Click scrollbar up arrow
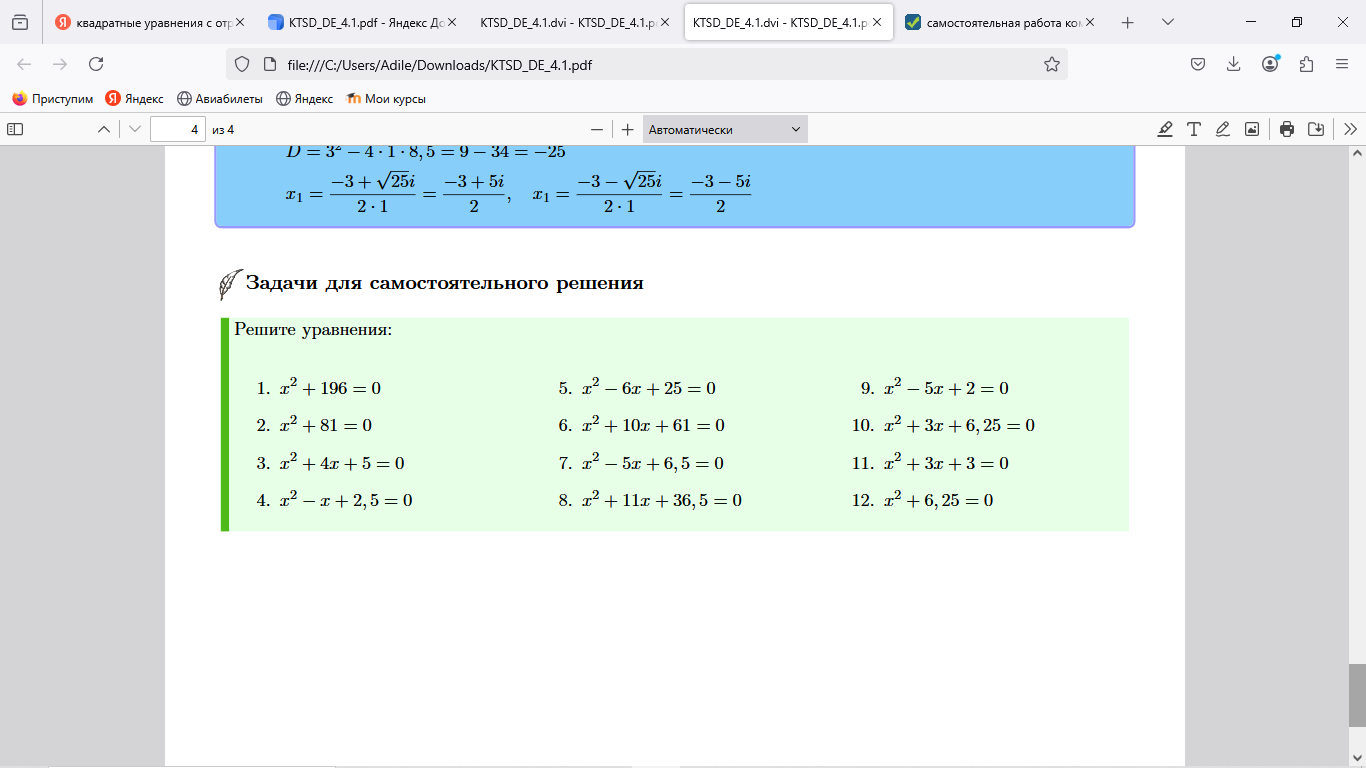Viewport: 1366px width, 768px height. pyautogui.click(x=1357, y=154)
